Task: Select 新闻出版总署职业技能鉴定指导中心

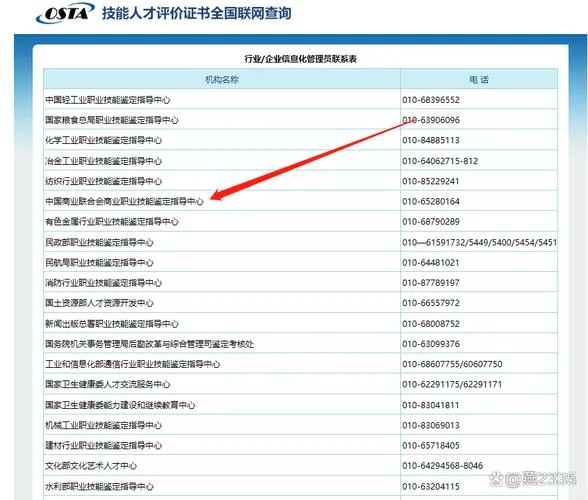Action: coord(112,324)
